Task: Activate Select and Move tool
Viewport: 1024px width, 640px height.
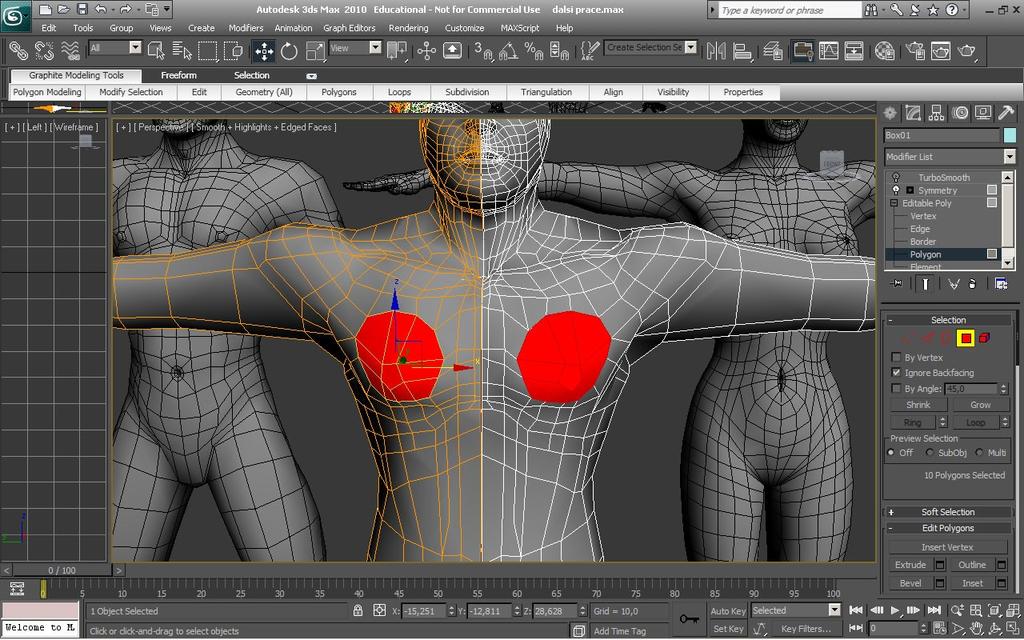Action: point(264,51)
